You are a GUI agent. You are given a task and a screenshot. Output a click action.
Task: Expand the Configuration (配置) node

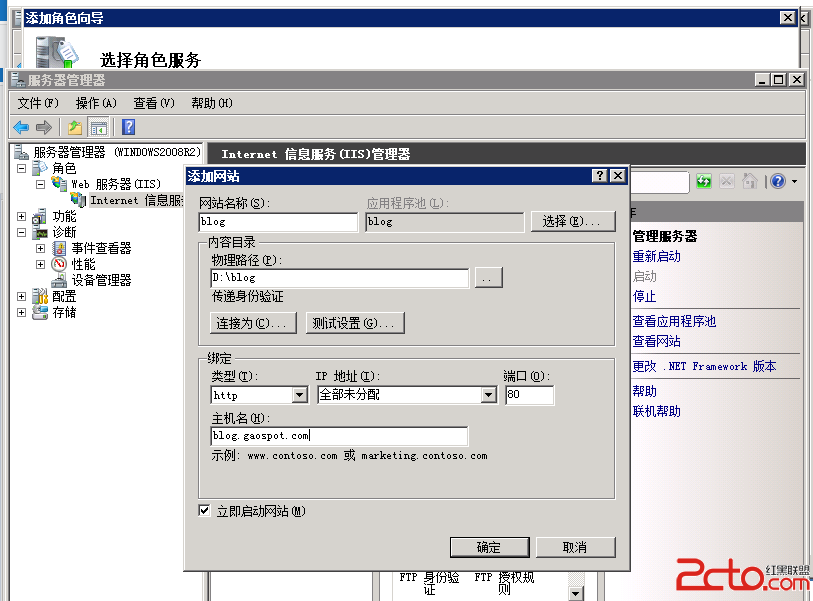[21, 297]
